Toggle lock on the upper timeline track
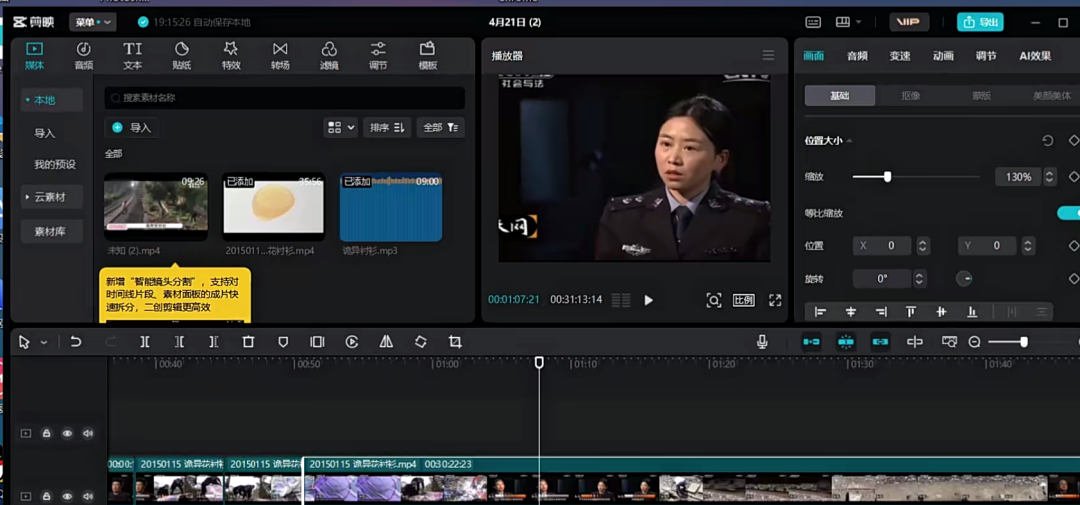This screenshot has height=505, width=1080. click(x=46, y=433)
